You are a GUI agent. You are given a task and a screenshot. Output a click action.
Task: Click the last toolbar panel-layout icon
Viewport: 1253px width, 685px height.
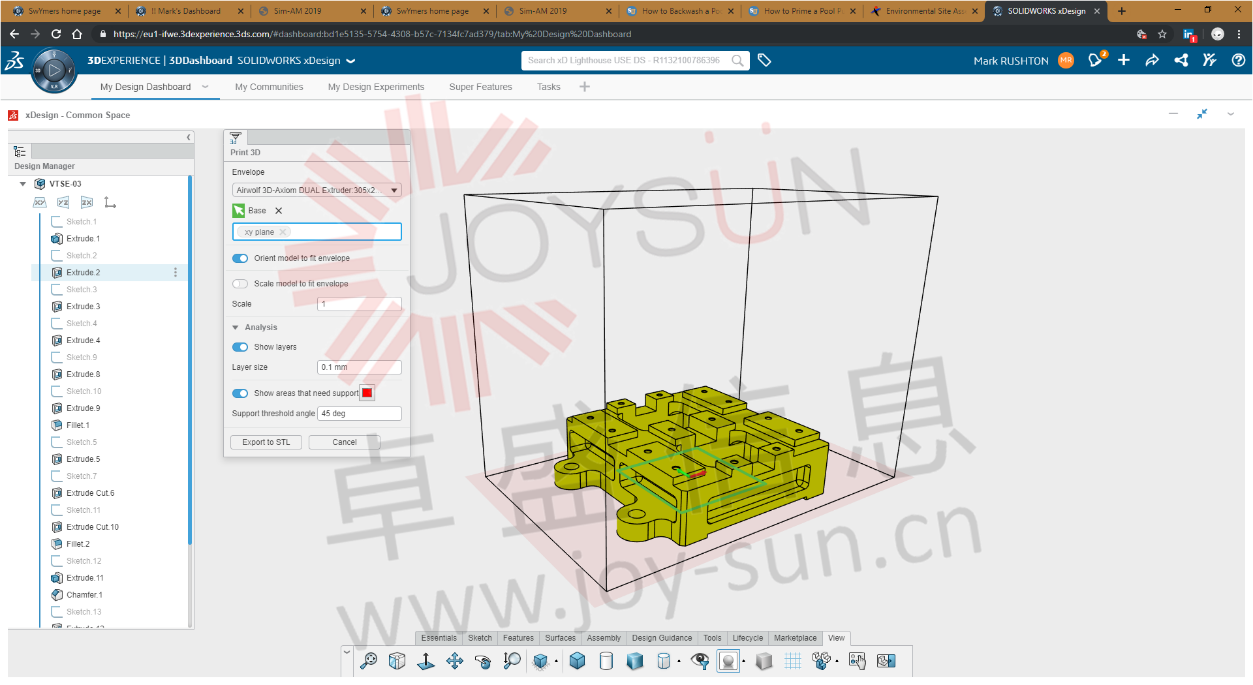pos(886,661)
